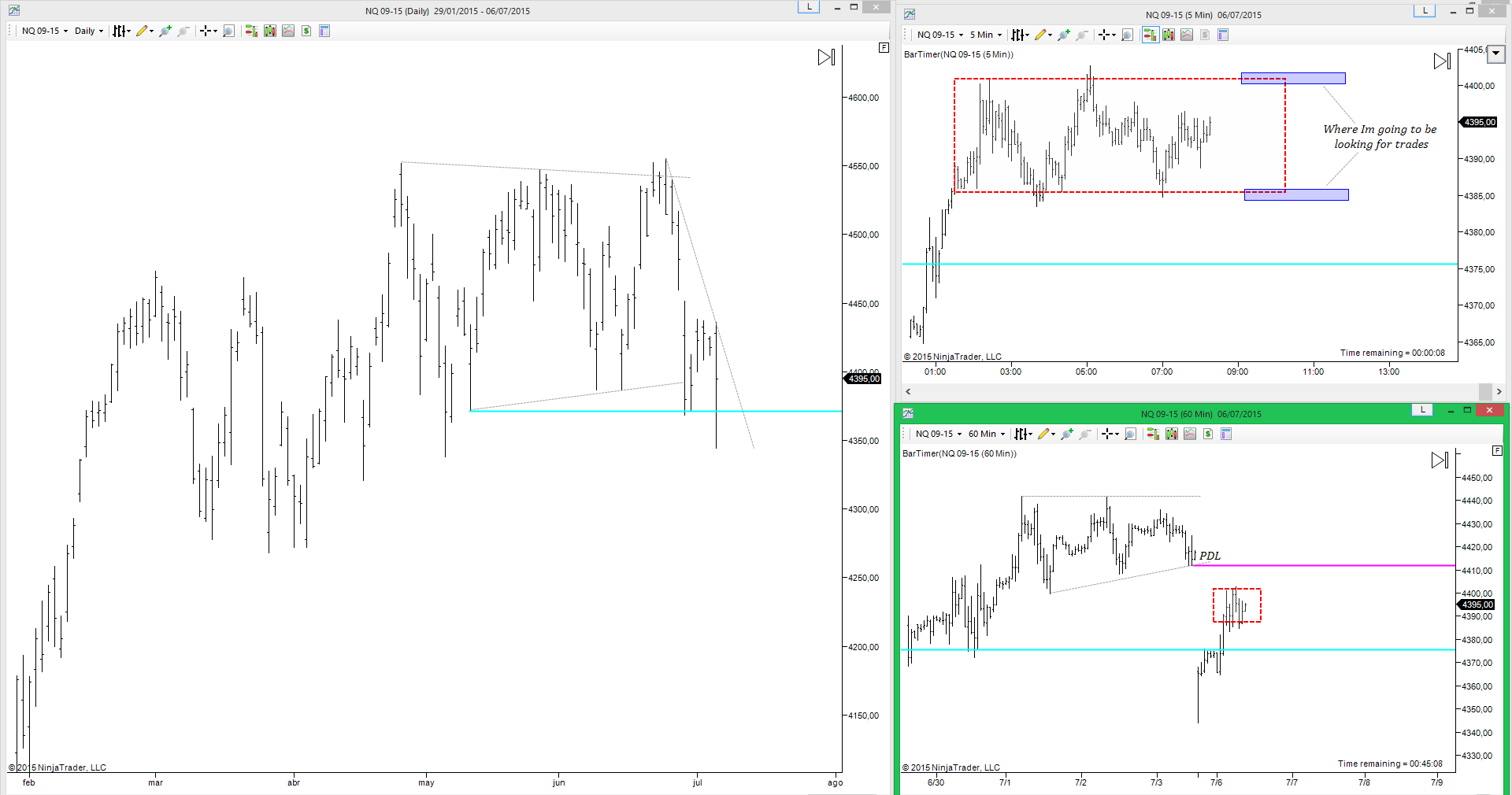Open window menu icon of Daily chart

coord(14,11)
